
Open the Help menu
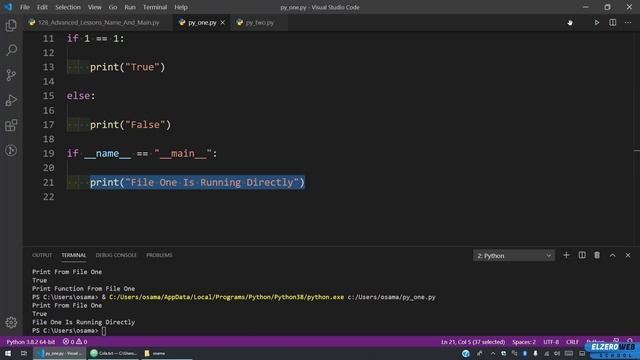[x=181, y=7]
